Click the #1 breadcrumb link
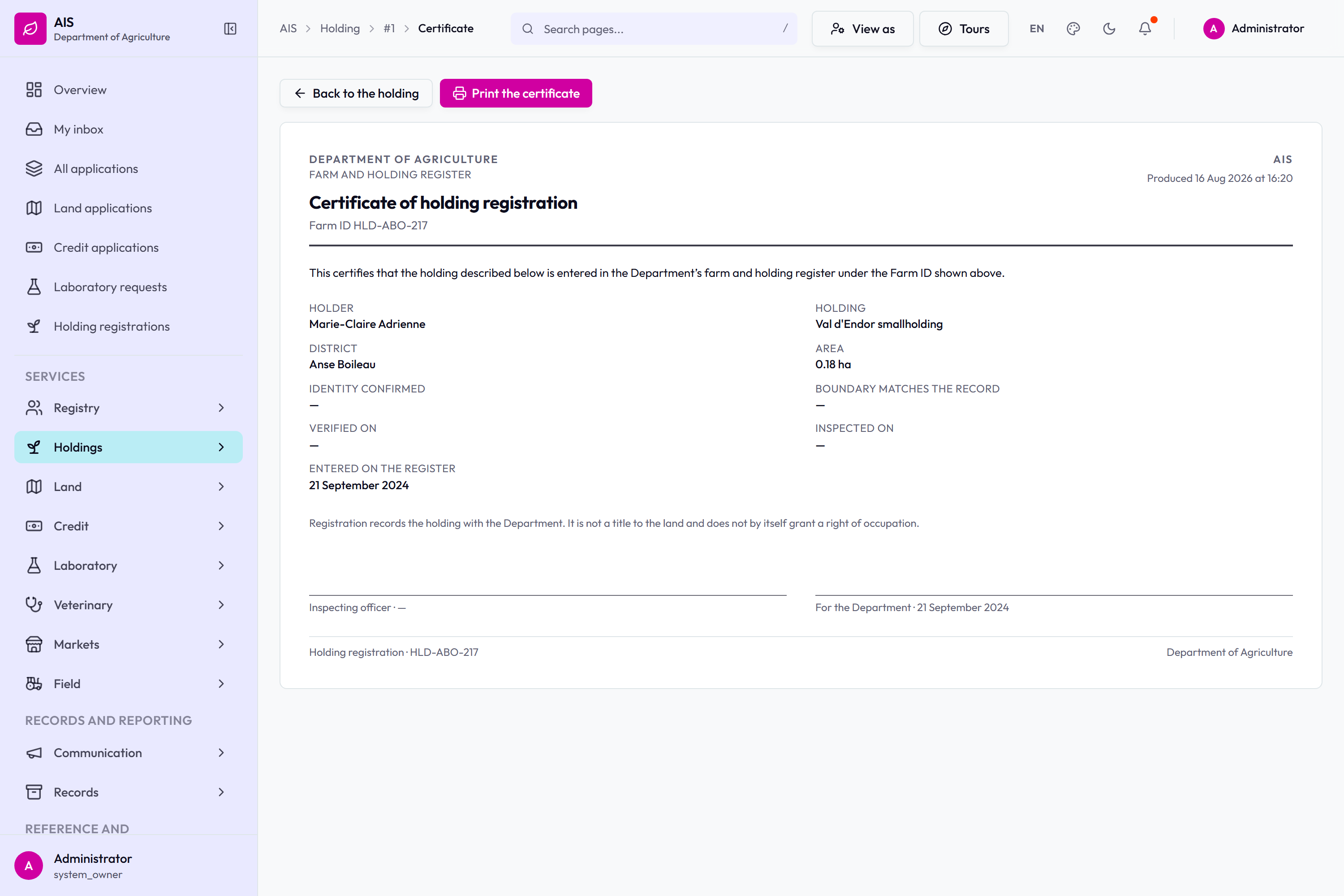1344x896 pixels. click(389, 29)
